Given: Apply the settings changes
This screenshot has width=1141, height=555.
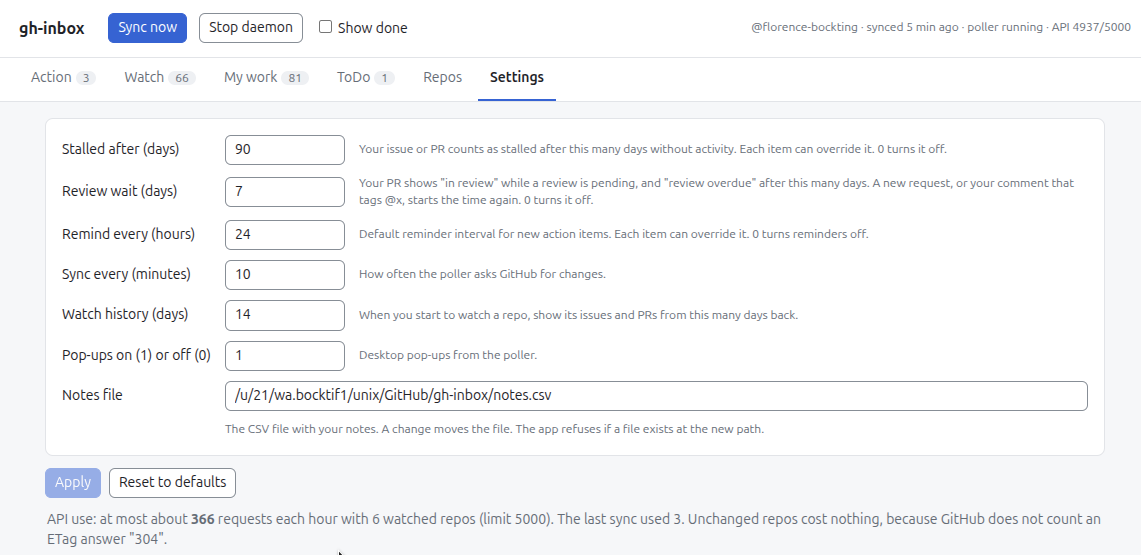Looking at the screenshot, I should tap(73, 482).
